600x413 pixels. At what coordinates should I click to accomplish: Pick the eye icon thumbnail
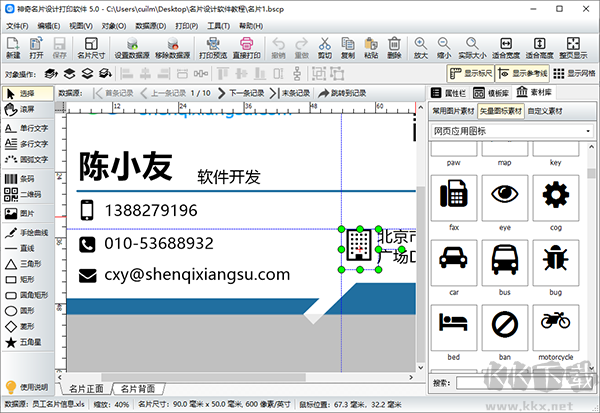[x=505, y=198]
